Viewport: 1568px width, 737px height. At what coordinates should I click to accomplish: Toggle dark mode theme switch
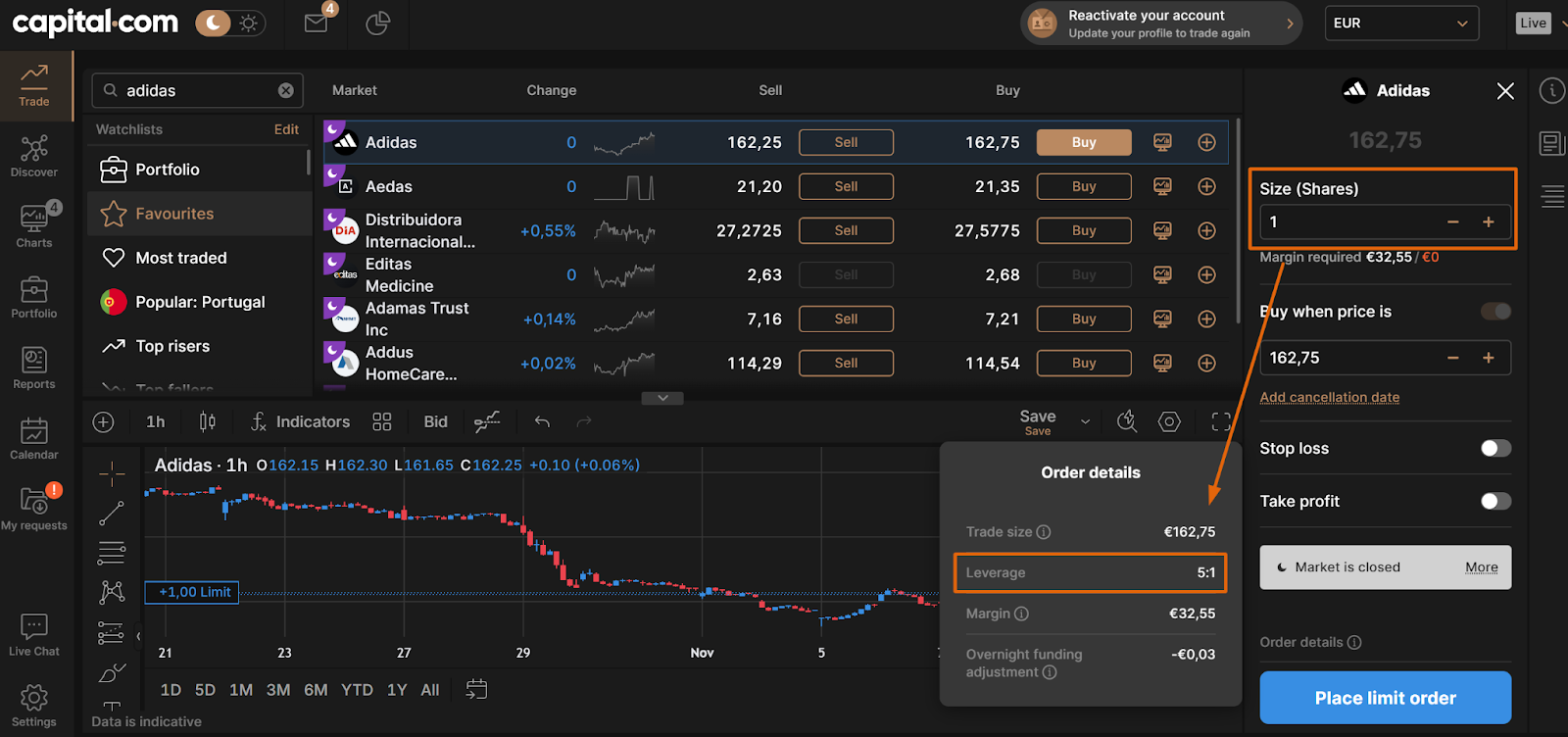tap(230, 23)
